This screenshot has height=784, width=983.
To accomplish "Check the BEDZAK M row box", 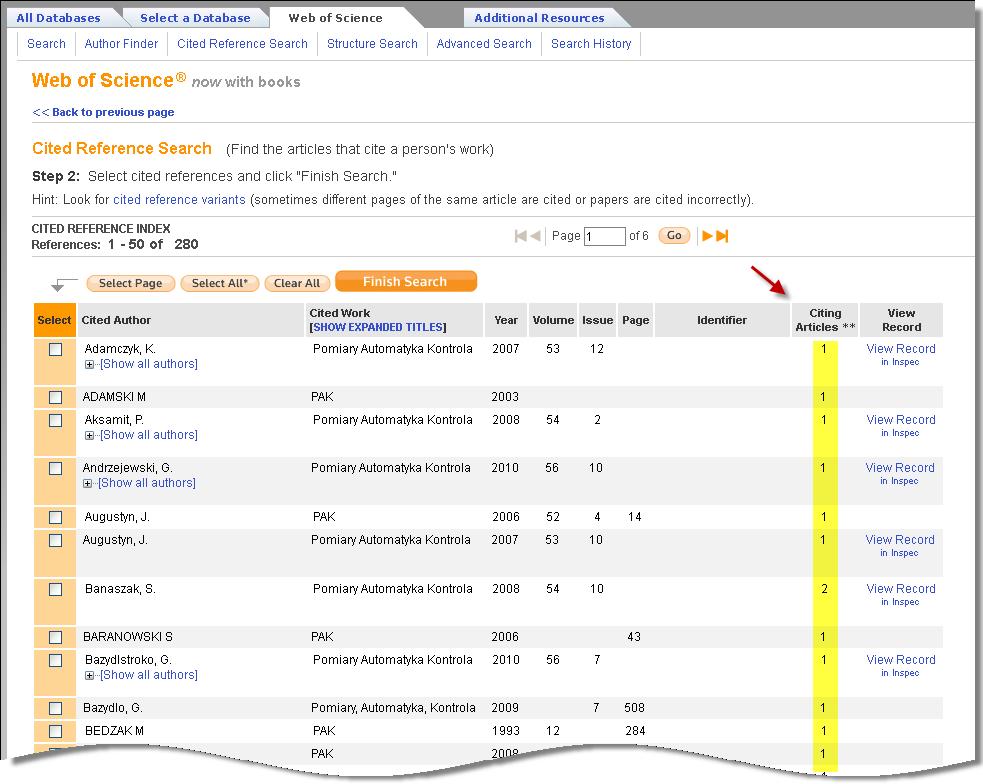I will (55, 731).
